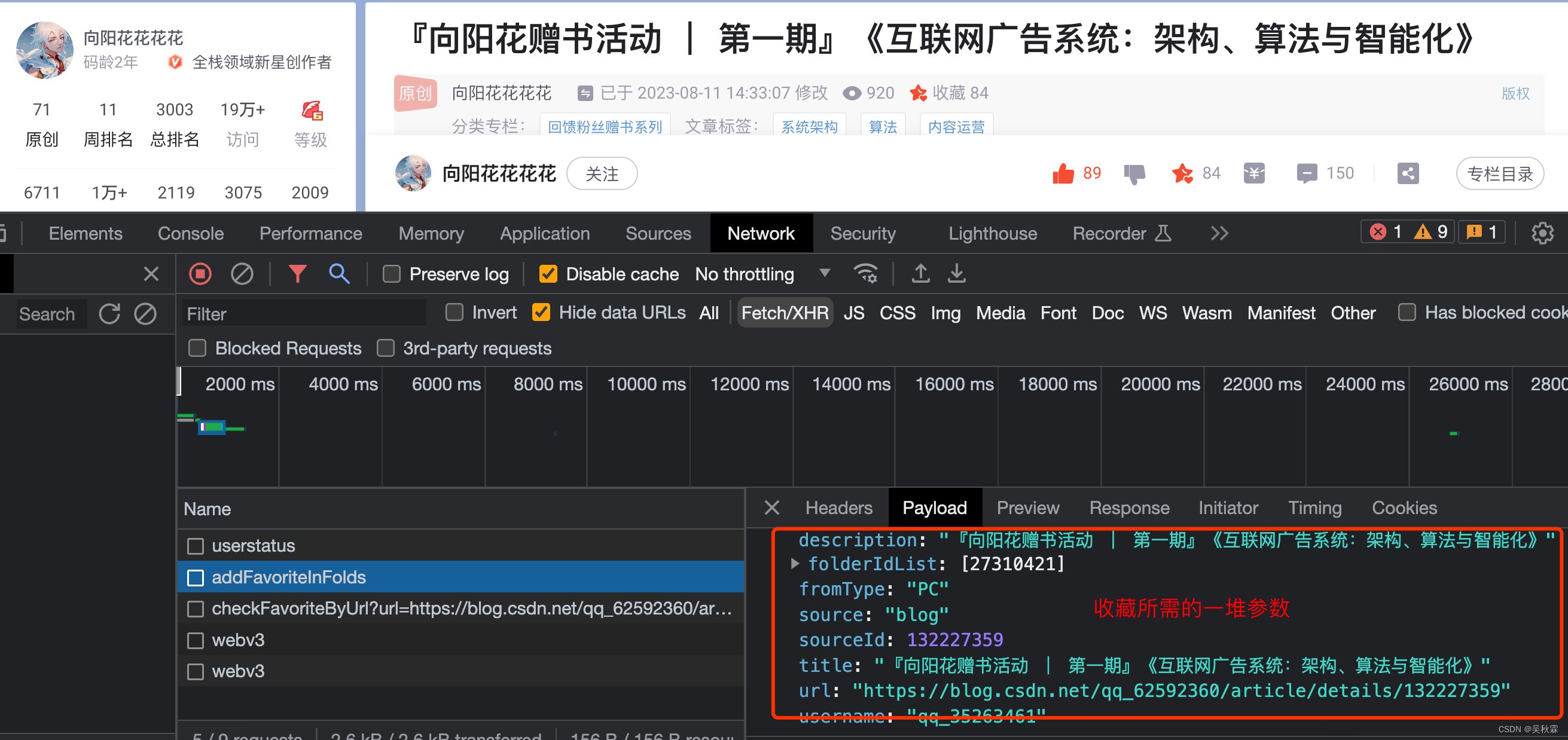Viewport: 1568px width, 740px height.
Task: Check the 3rd-party requests checkbox
Action: tap(385, 348)
